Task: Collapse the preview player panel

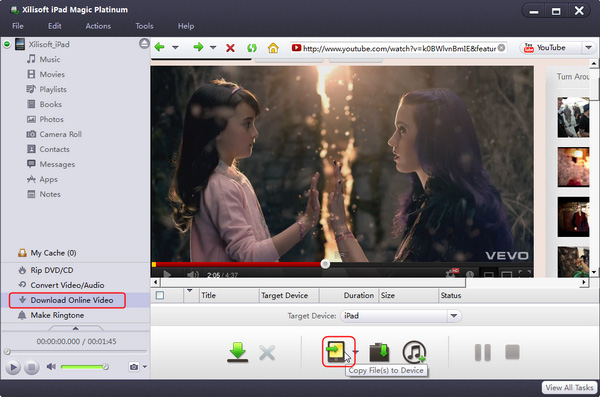Action: (76, 328)
